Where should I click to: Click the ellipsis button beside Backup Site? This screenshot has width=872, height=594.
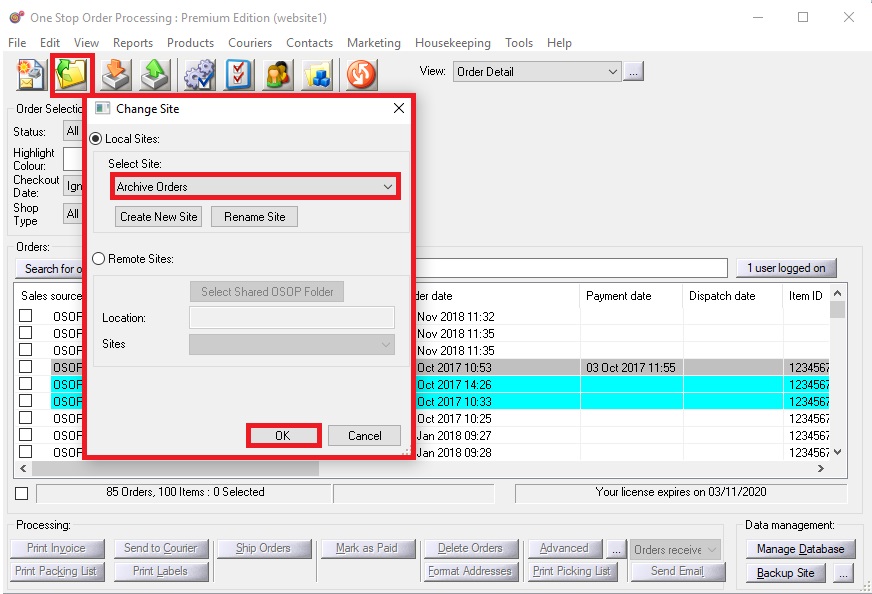click(843, 573)
